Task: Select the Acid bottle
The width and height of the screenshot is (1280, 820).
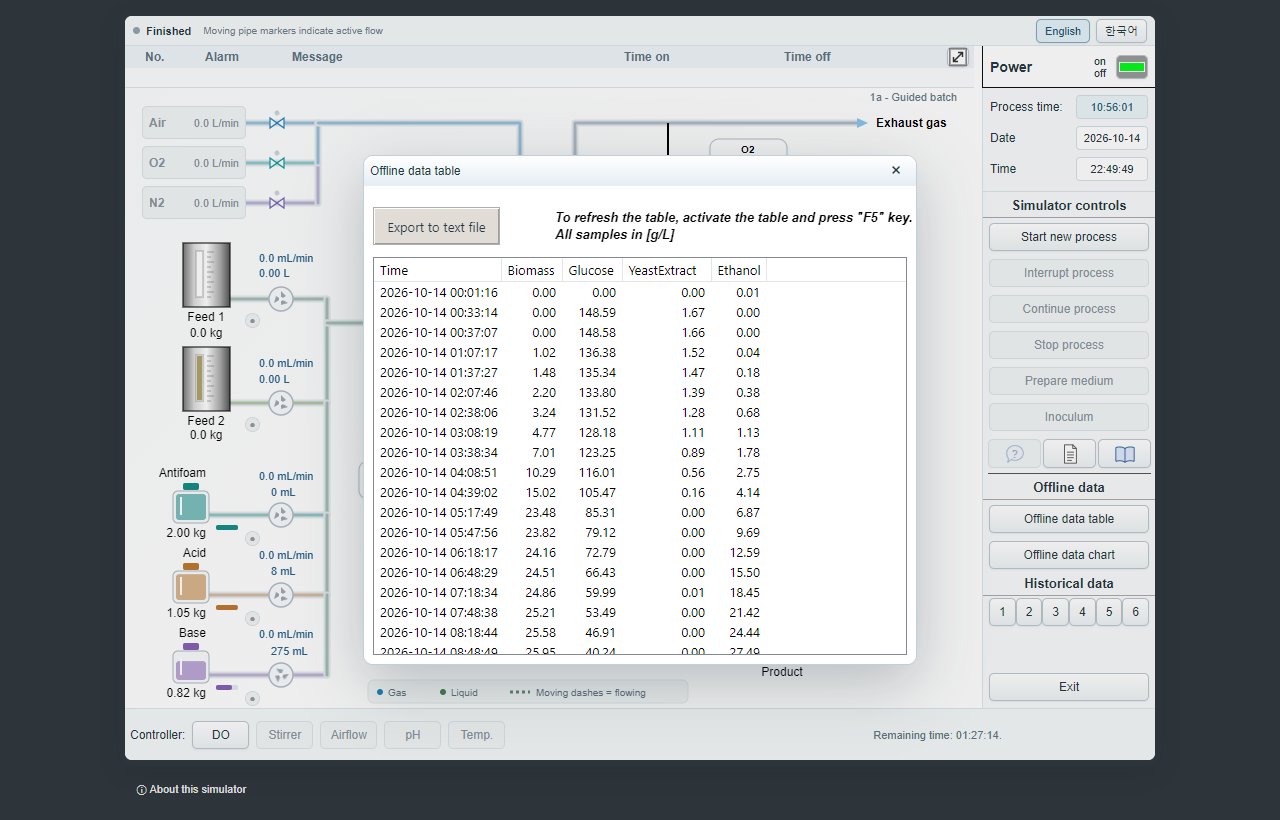Action: click(x=190, y=584)
